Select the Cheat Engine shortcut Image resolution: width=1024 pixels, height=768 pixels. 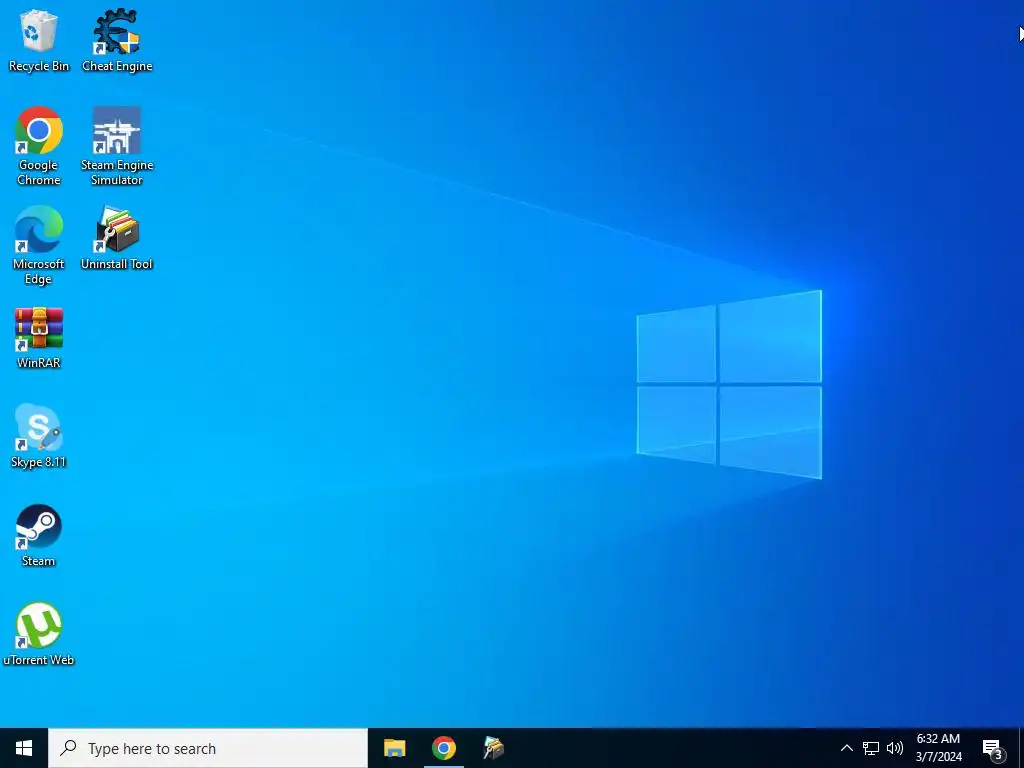click(117, 40)
